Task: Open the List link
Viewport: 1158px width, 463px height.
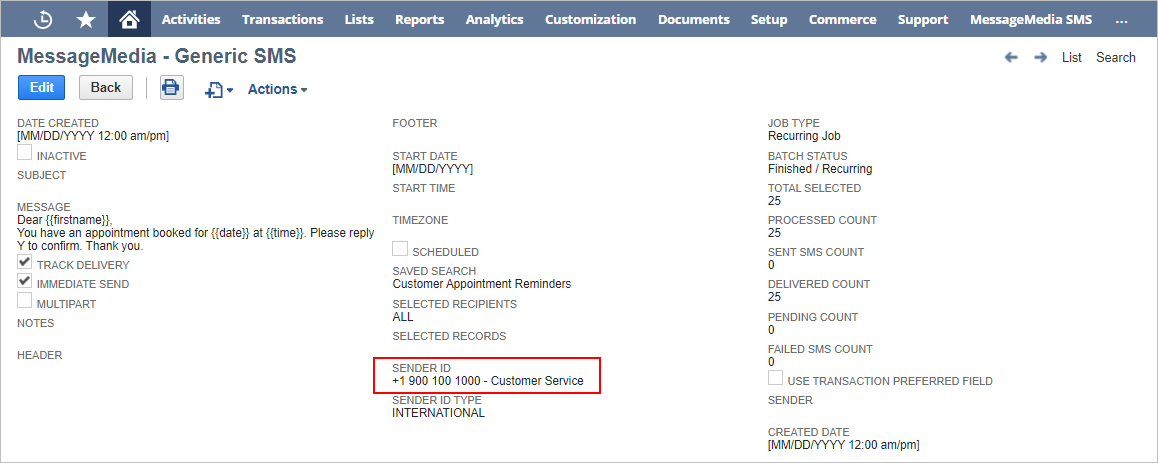Action: [1072, 58]
